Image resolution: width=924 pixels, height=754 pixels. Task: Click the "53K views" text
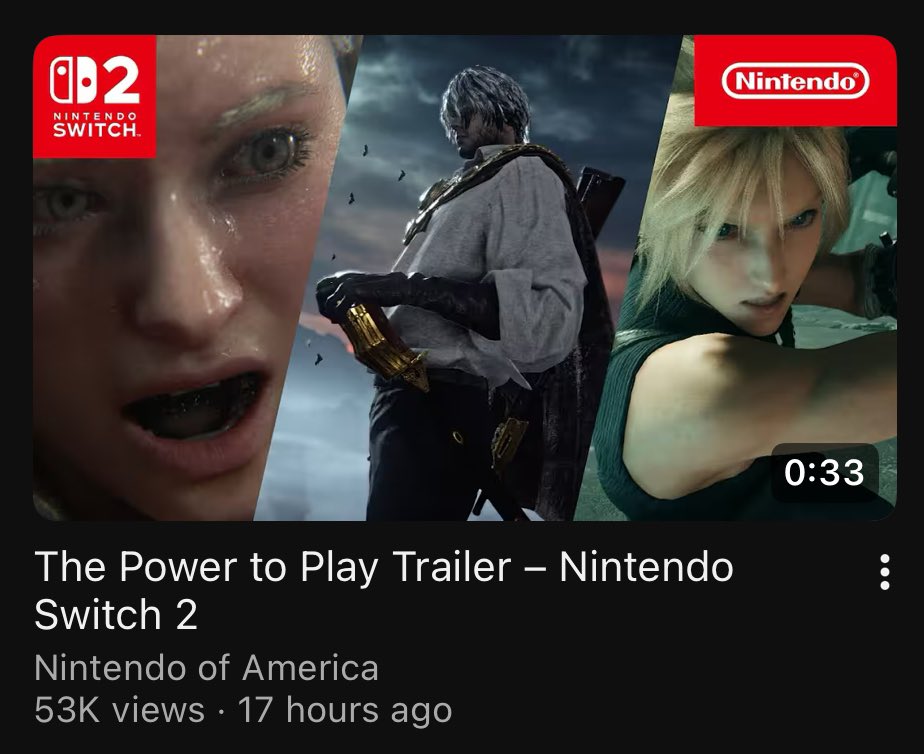[x=120, y=710]
